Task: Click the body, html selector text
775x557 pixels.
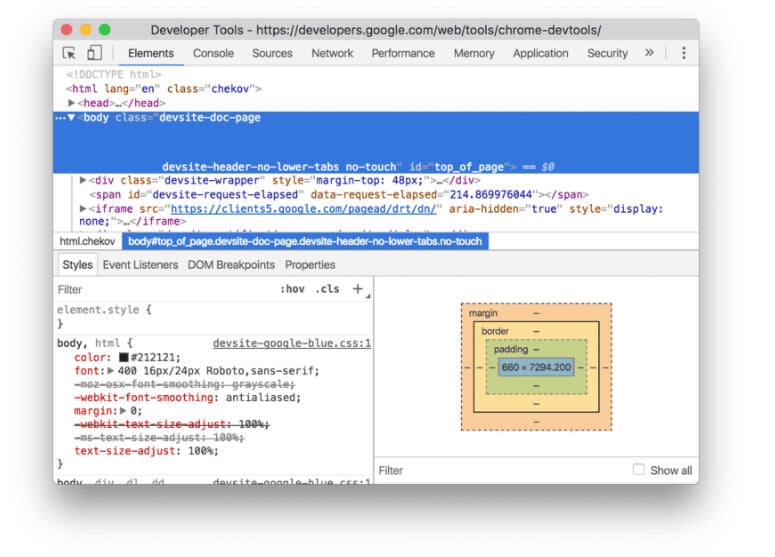Action: (88, 343)
